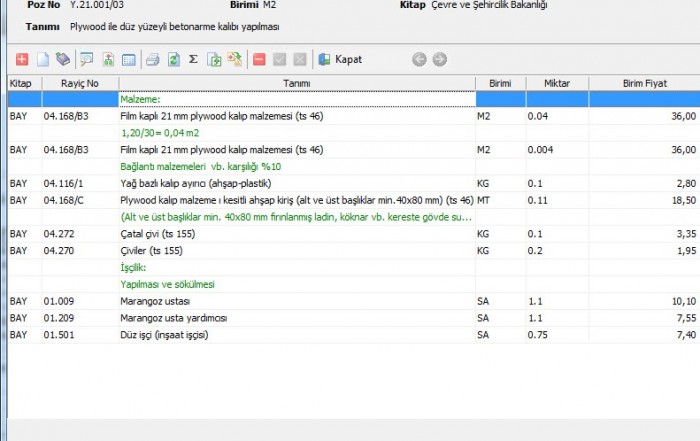Click the calendar table icon

tap(129, 59)
